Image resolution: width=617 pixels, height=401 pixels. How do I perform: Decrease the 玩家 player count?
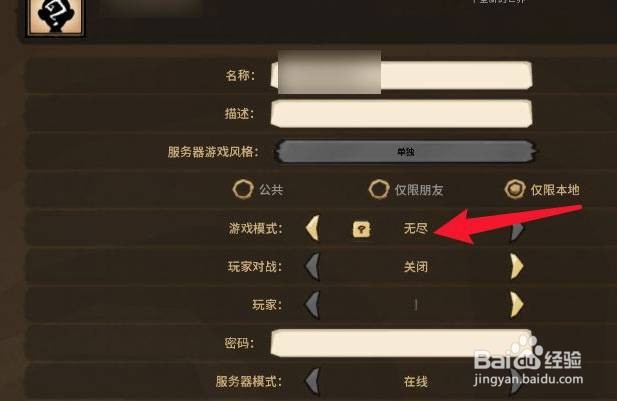(x=312, y=305)
